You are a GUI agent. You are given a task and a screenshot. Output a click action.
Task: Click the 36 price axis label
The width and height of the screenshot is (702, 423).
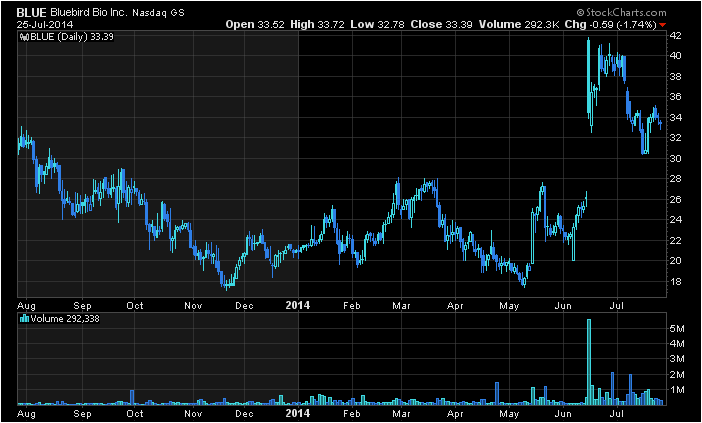coord(676,97)
